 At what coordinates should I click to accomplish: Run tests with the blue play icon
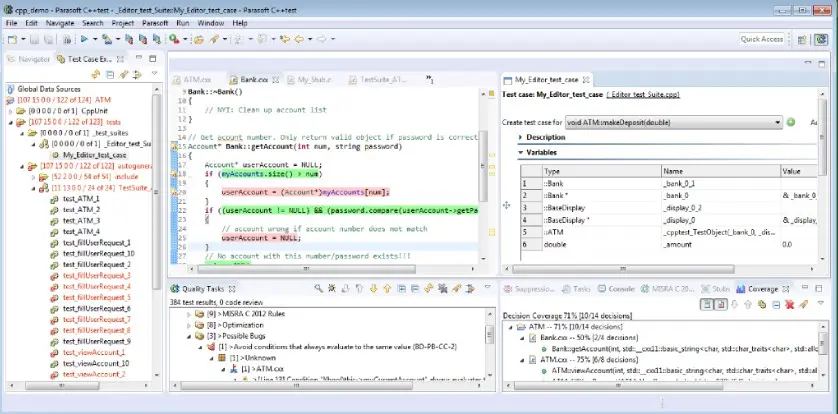pyautogui.click(x=84, y=39)
